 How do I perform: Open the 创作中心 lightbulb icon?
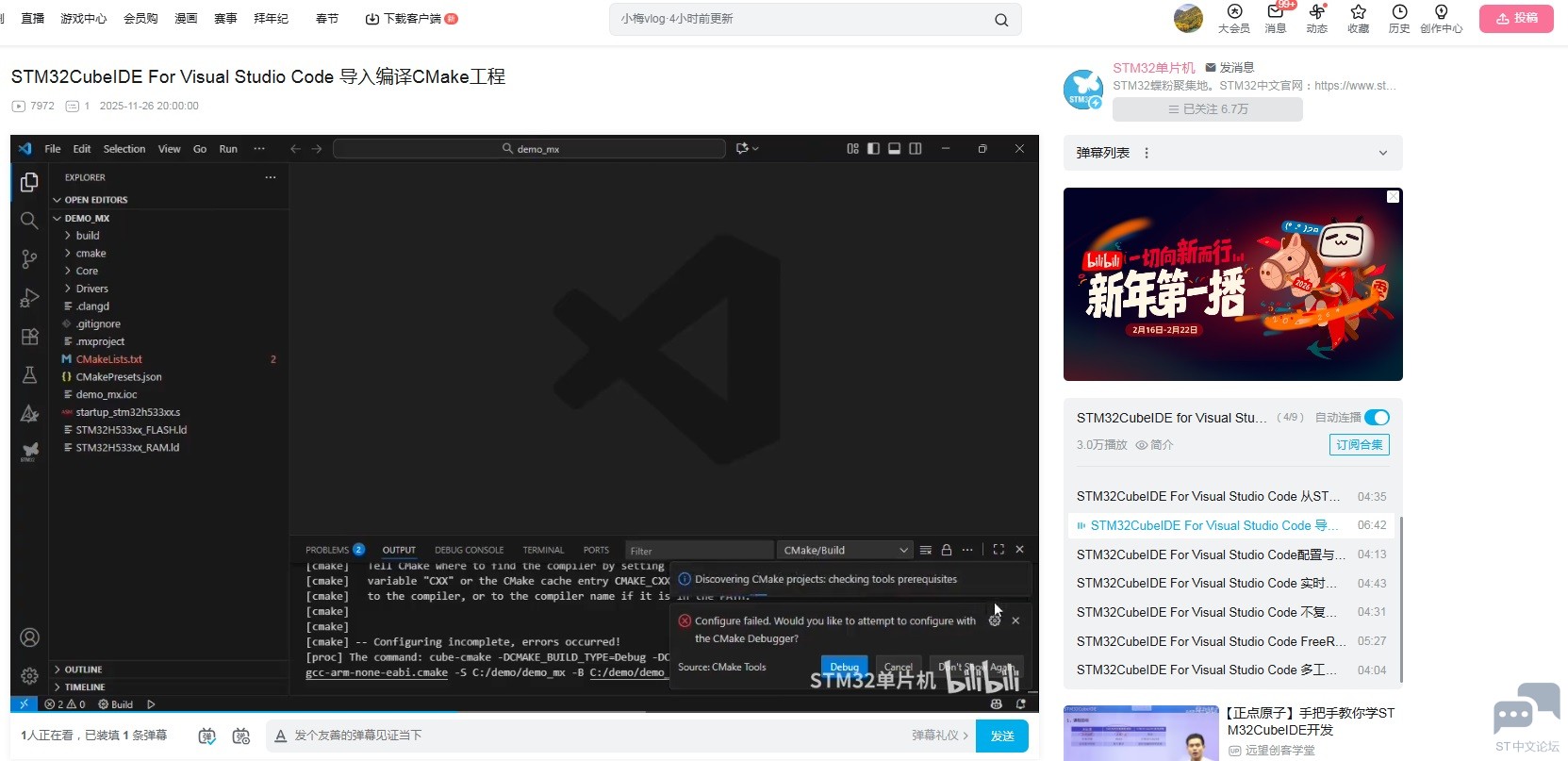tap(1441, 17)
